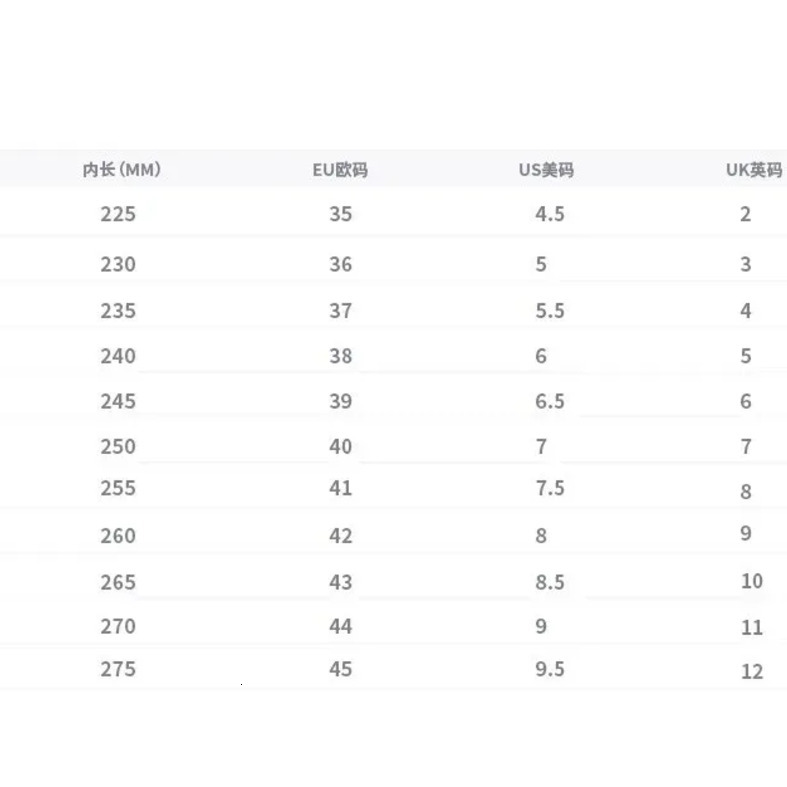
Task: Select UK size 10 value
Action: [752, 581]
